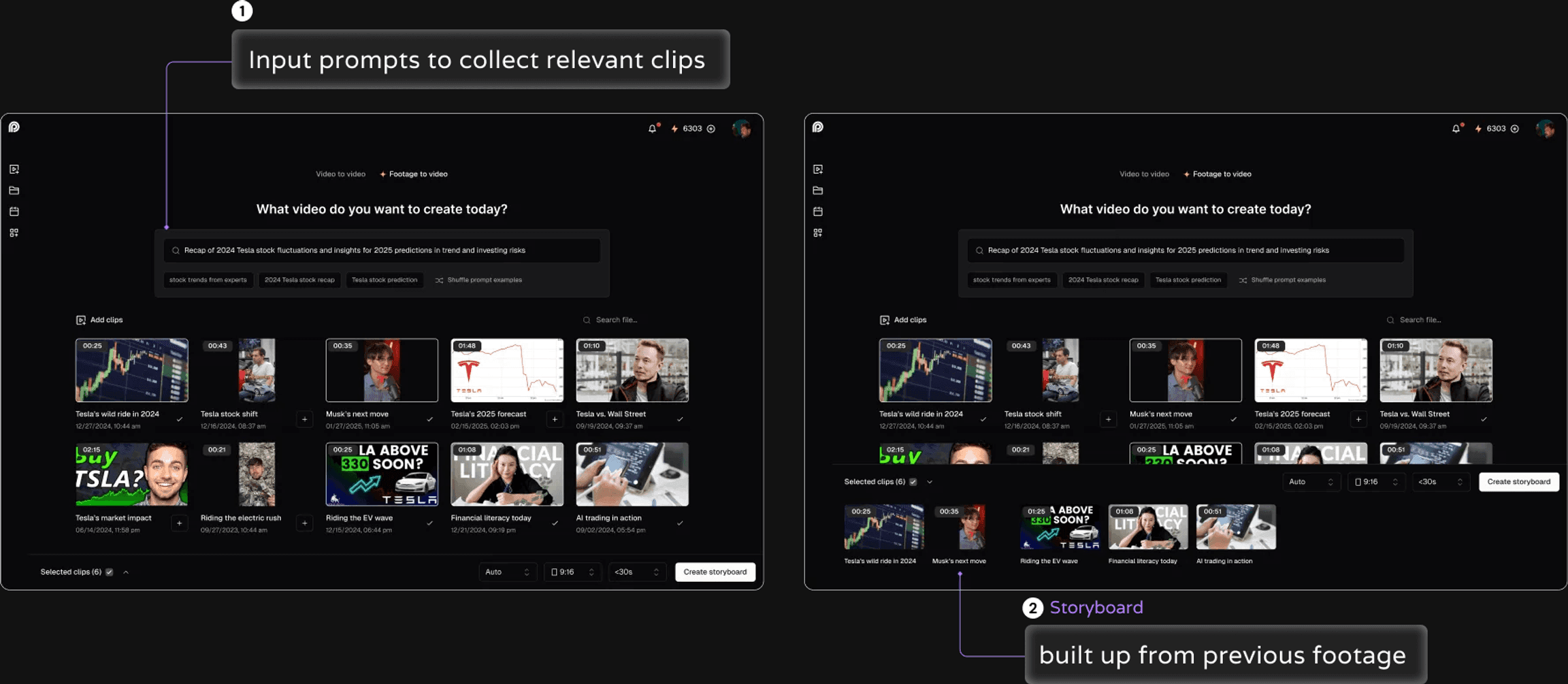The height and width of the screenshot is (684, 1568).
Task: Open 9:16 aspect ratio dropdown, left window
Action: pyautogui.click(x=572, y=572)
